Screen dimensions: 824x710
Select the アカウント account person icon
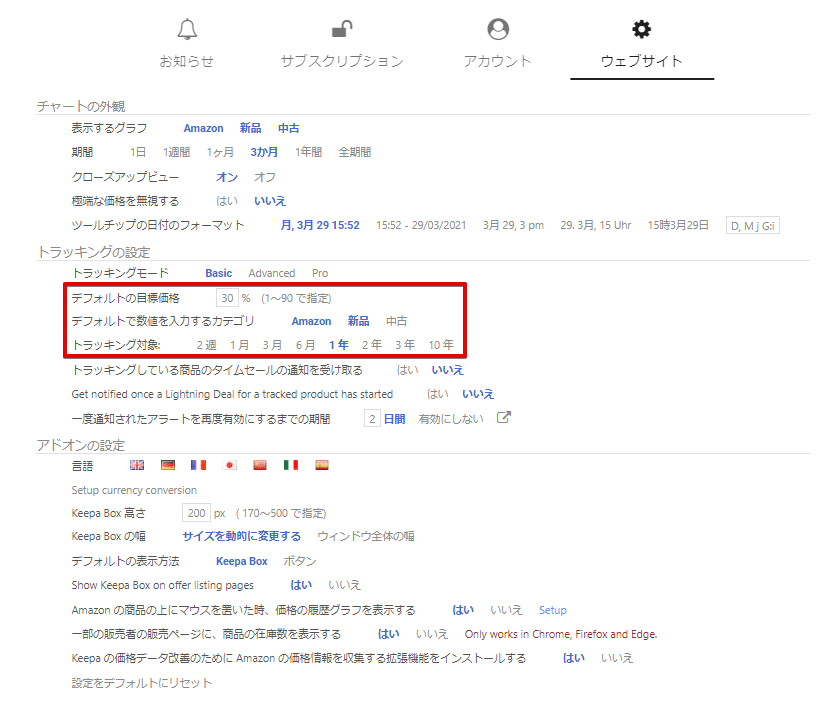click(497, 29)
